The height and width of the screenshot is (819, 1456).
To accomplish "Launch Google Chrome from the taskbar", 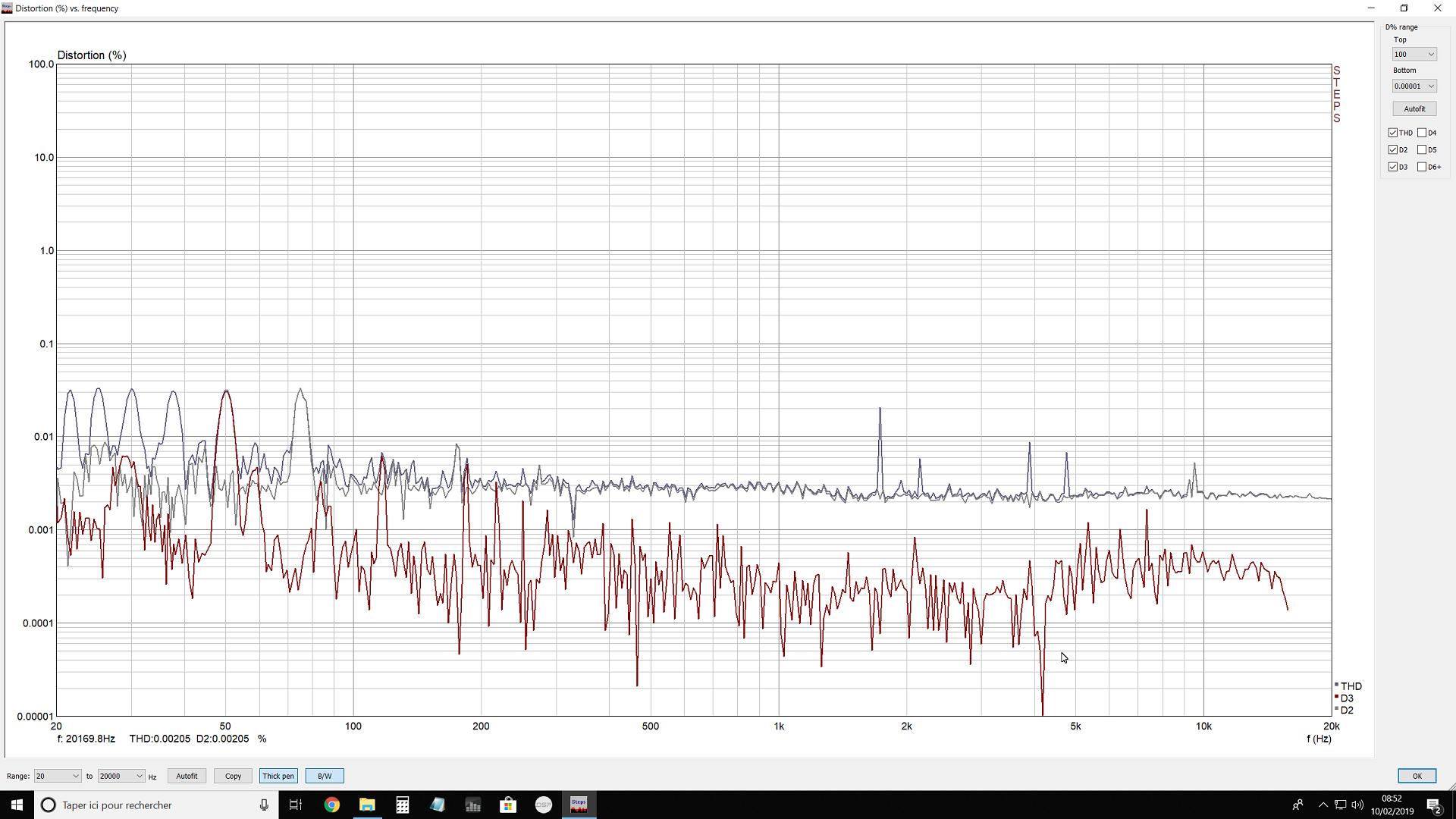I will (332, 805).
